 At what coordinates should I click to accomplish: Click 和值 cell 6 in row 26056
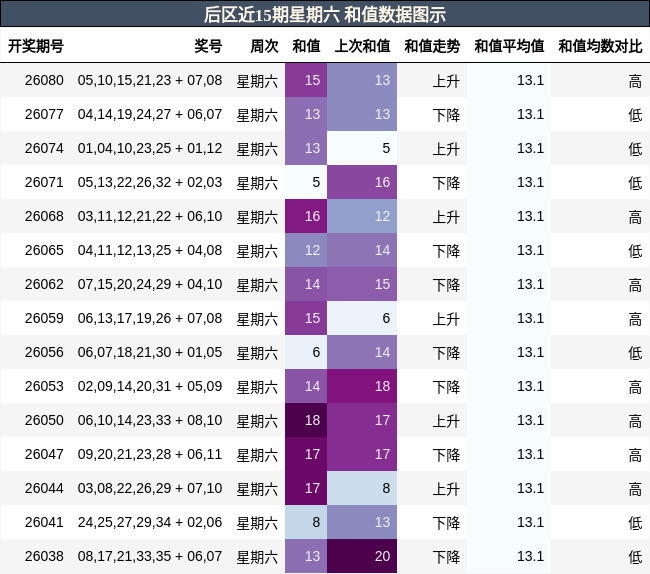pyautogui.click(x=306, y=352)
